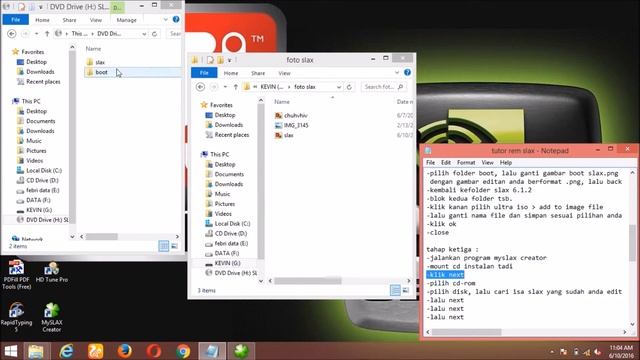Switch to Notepad taskbar icon
640x360 pixels.
click(212, 351)
